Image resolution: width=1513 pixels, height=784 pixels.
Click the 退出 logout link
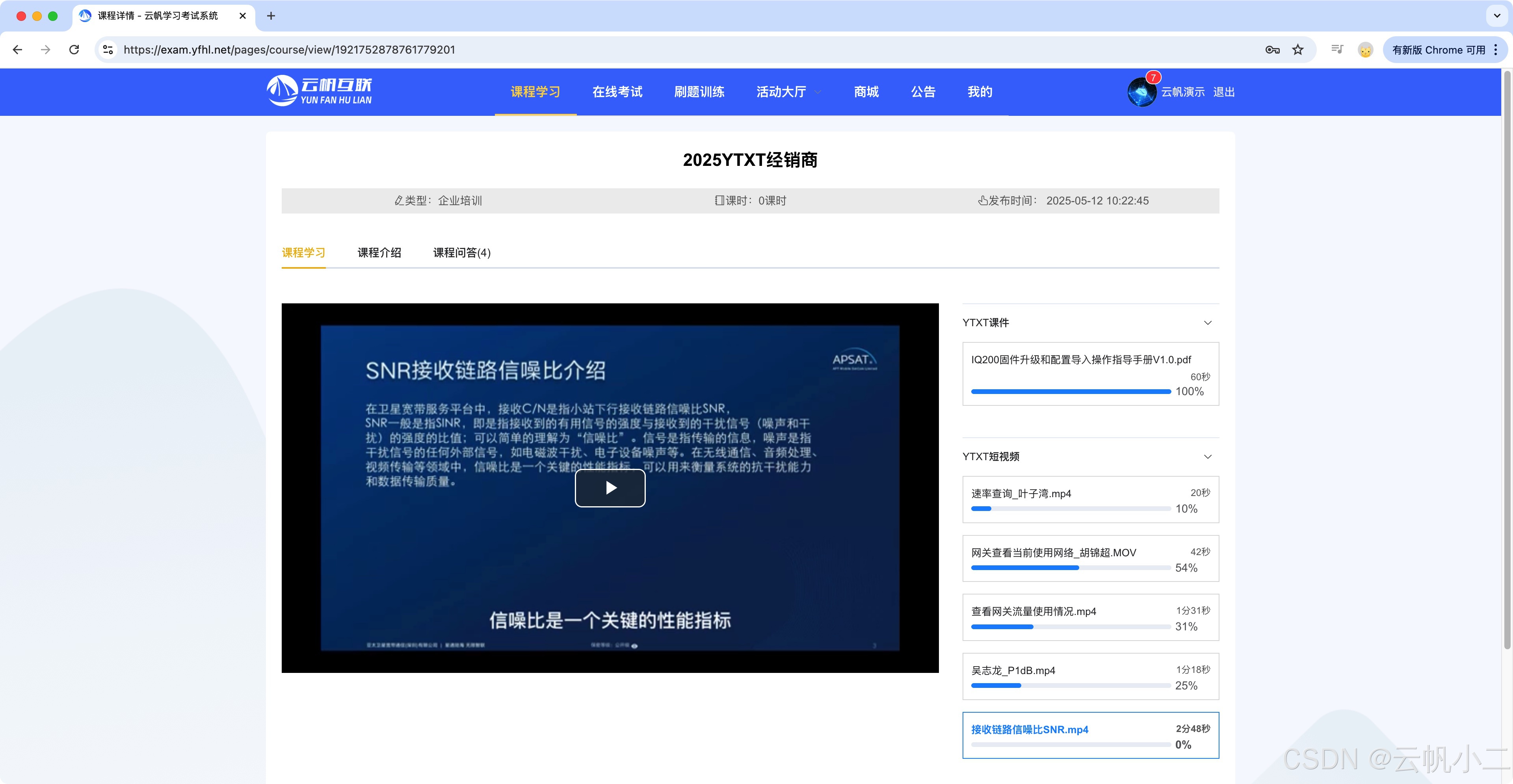[1223, 92]
